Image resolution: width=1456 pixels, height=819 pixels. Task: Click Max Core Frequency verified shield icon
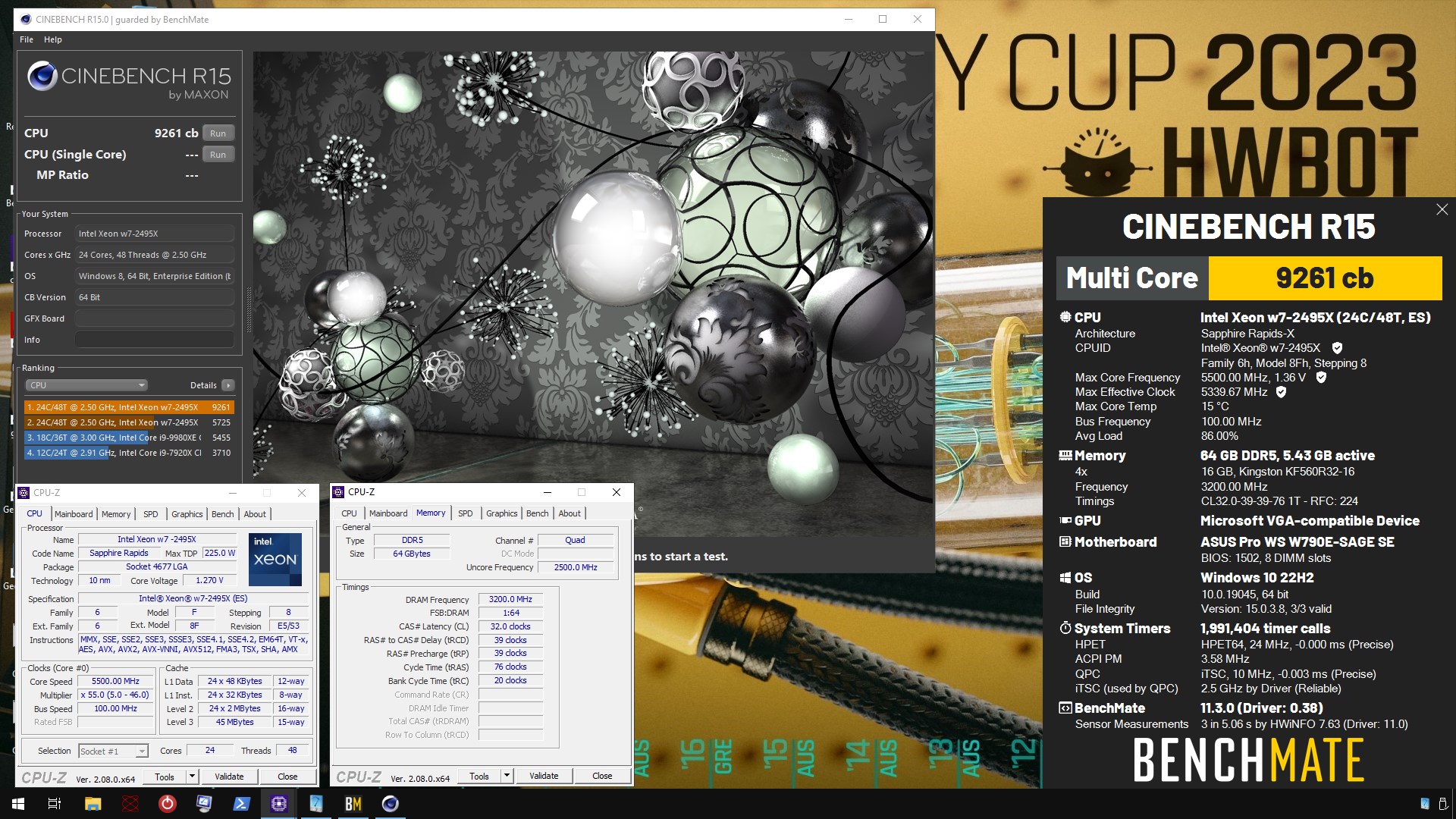coord(1321,378)
